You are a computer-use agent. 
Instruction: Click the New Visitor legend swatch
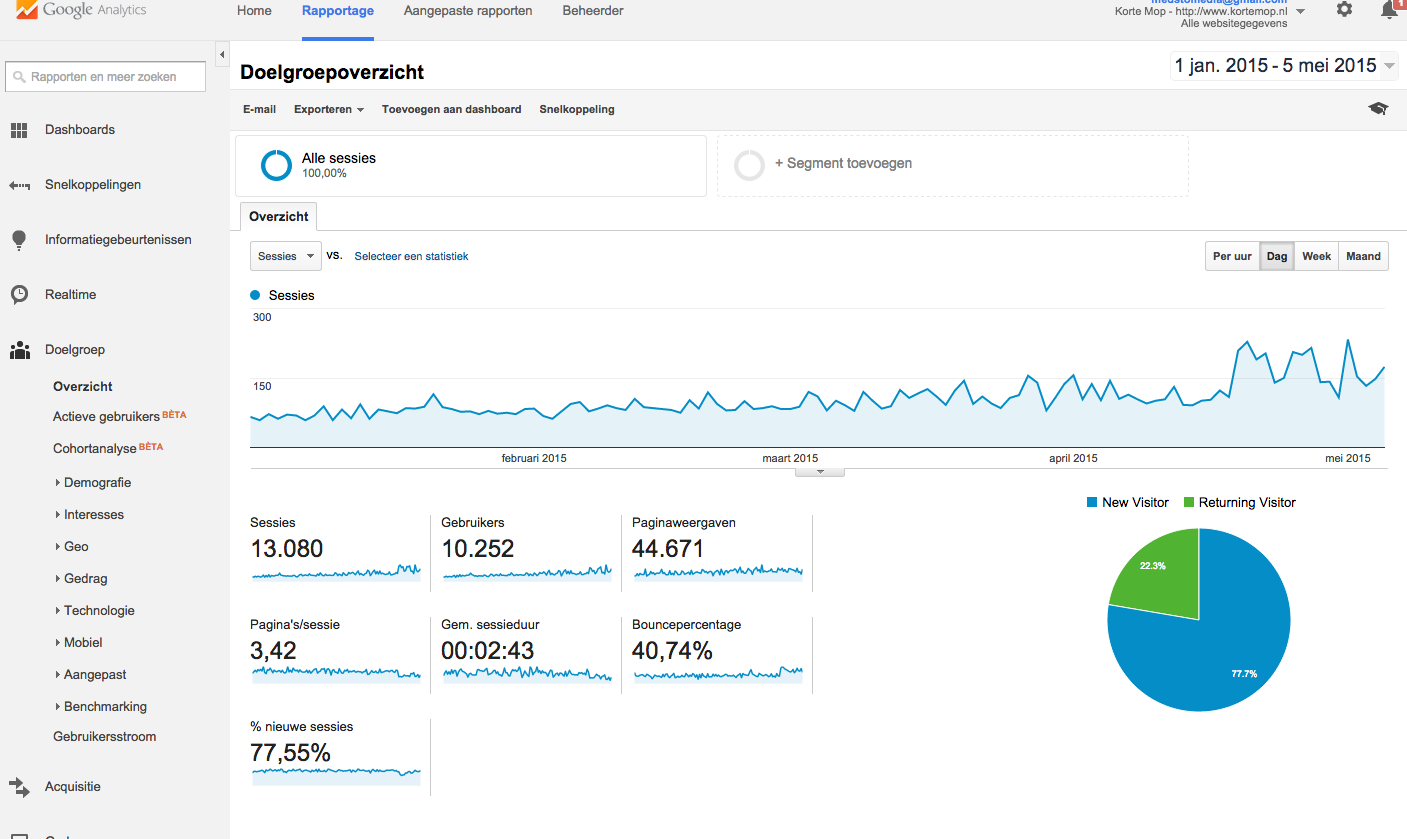[1092, 503]
